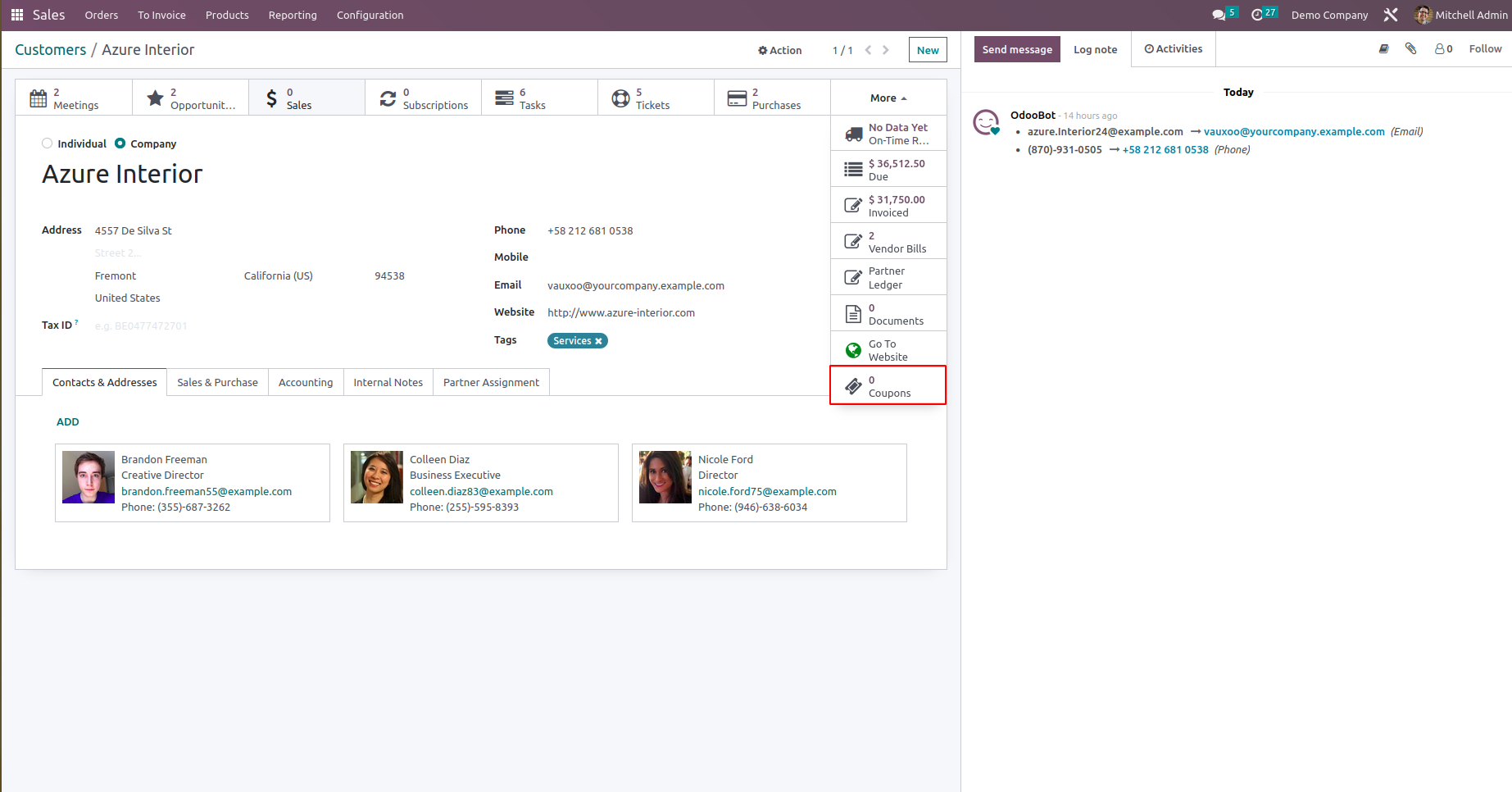Click ADD contact link

pos(68,422)
